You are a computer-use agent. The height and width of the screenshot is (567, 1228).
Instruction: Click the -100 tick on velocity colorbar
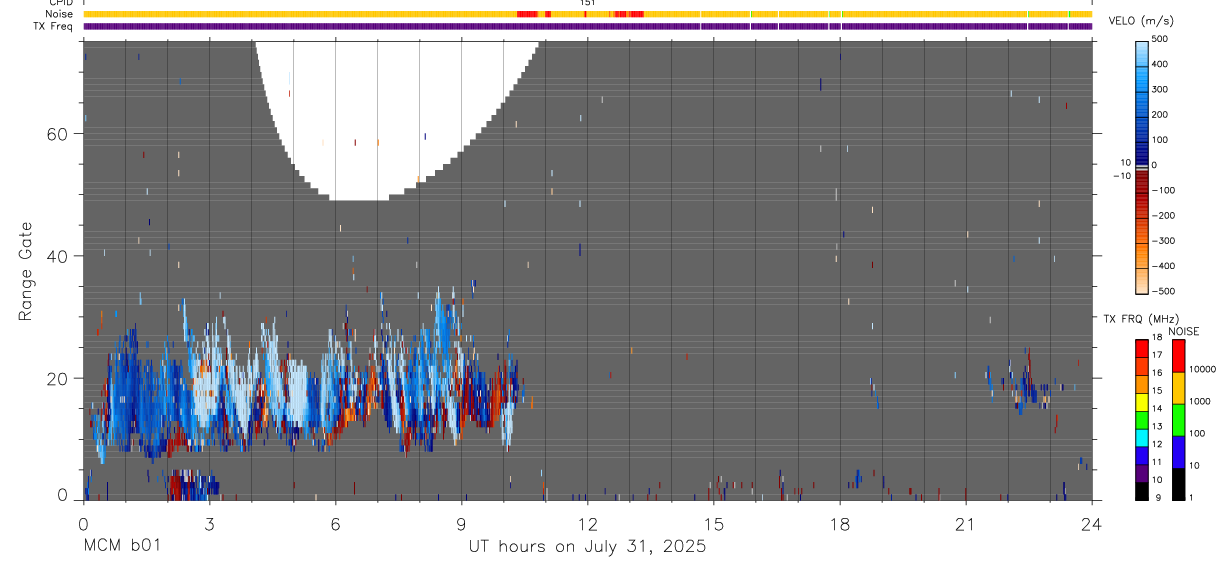[x=1162, y=190]
